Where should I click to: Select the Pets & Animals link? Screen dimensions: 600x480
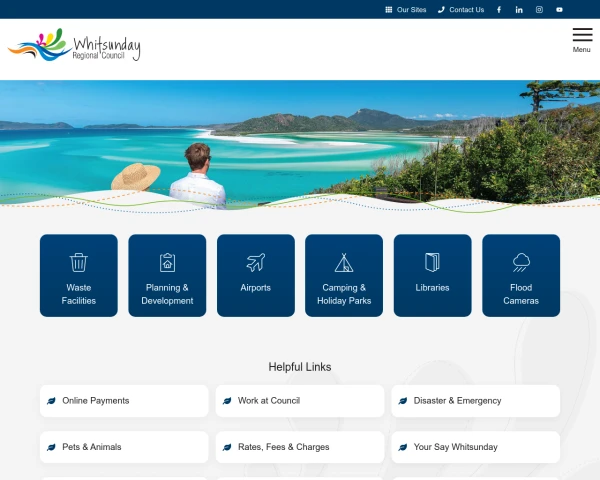(124, 447)
